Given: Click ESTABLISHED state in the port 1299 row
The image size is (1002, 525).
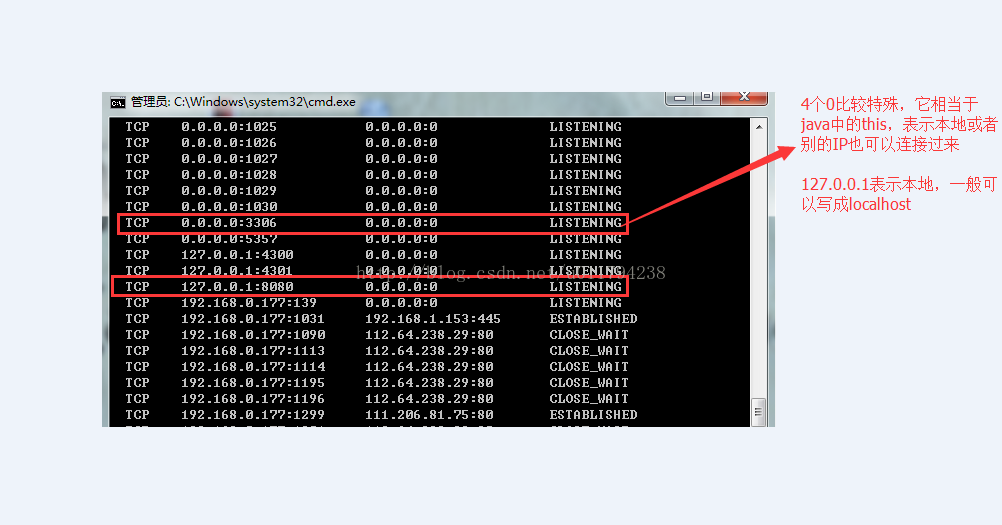Looking at the screenshot, I should (x=593, y=414).
